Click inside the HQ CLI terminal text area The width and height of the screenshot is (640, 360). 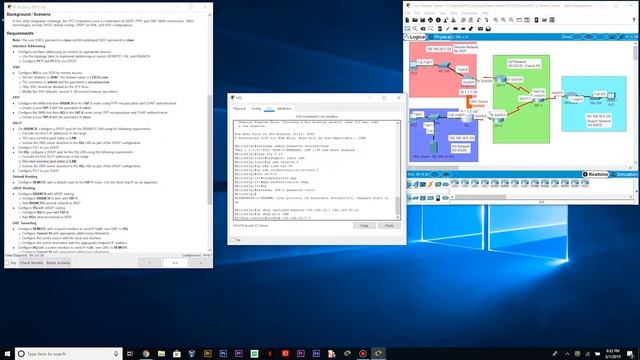click(x=315, y=170)
